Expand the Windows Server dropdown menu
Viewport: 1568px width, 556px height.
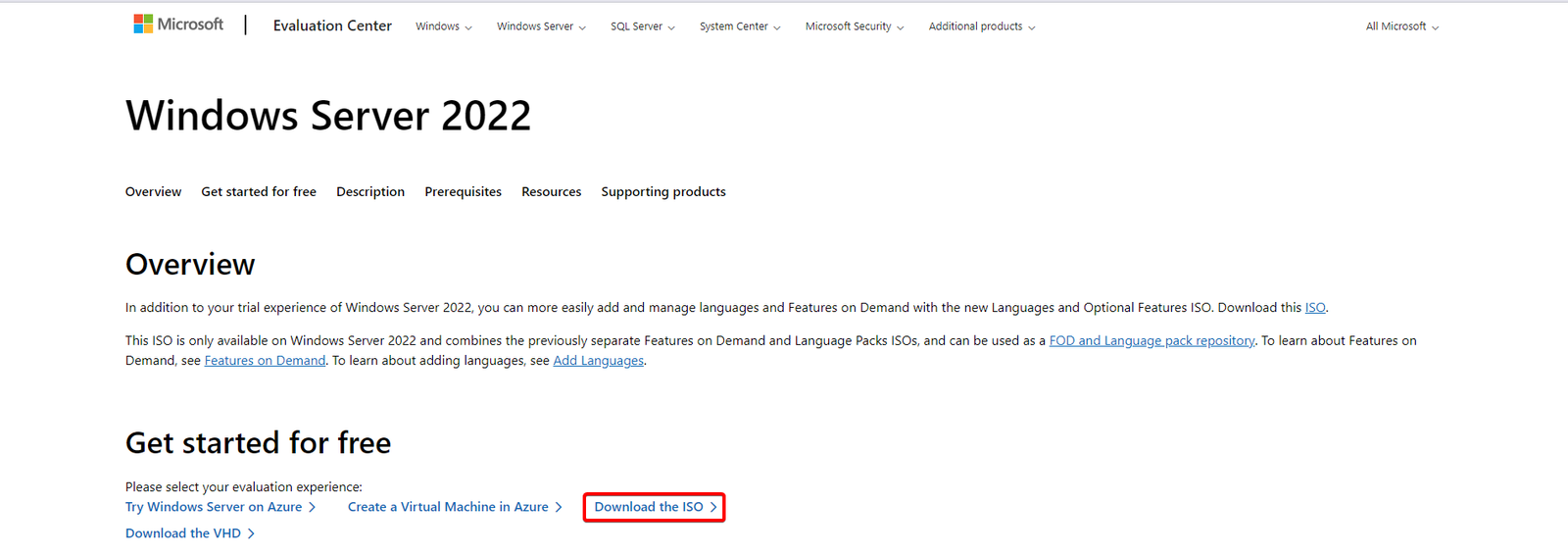pos(541,26)
